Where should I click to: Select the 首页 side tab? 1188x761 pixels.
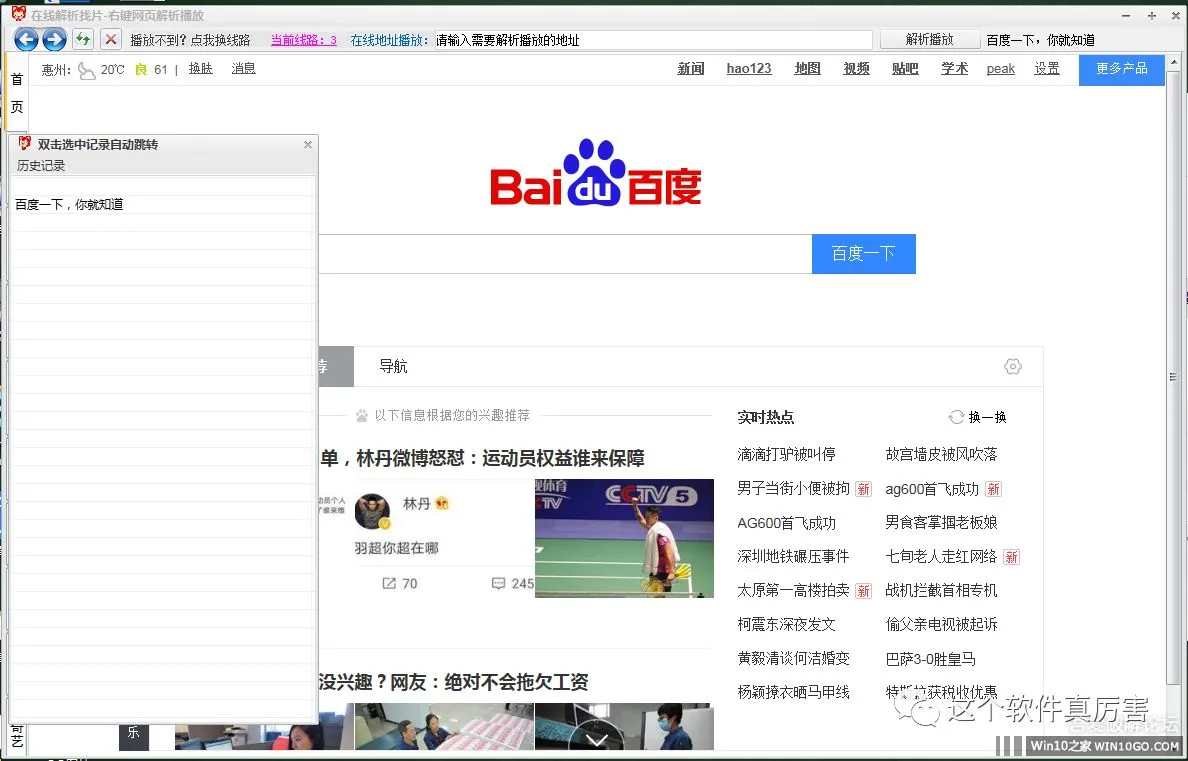click(17, 93)
